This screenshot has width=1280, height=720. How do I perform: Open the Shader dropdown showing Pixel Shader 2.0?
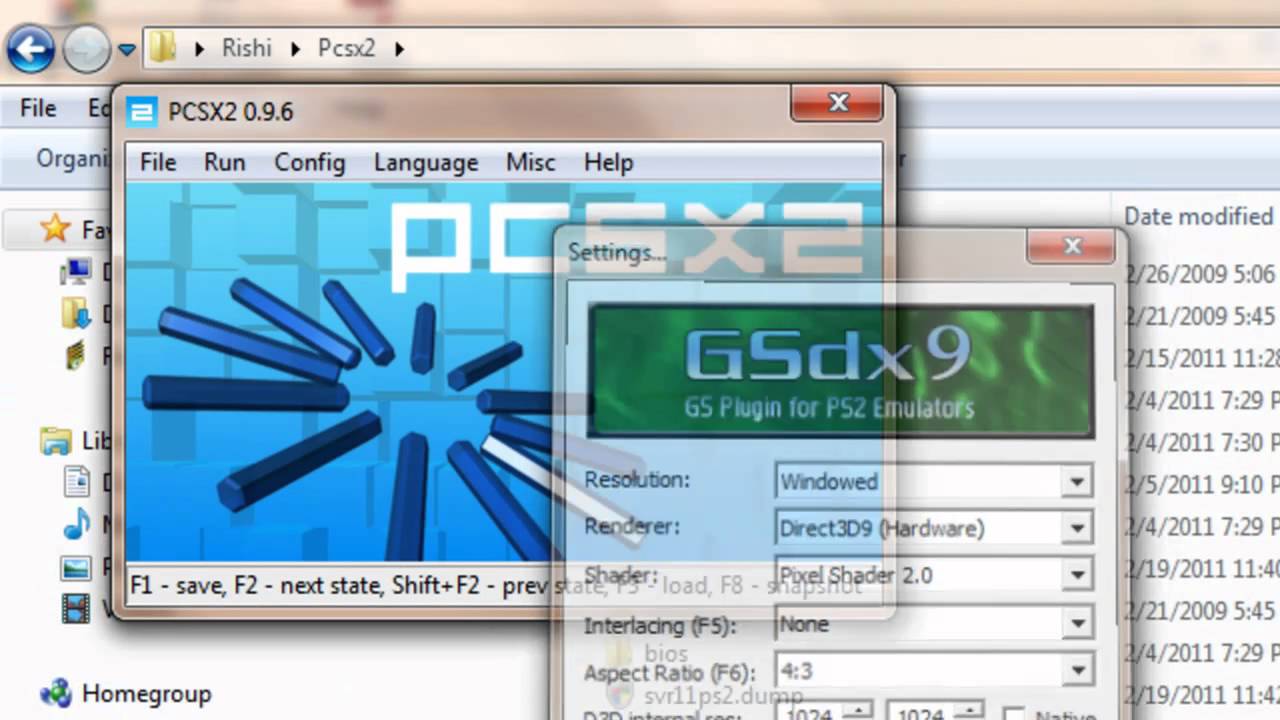[933, 575]
